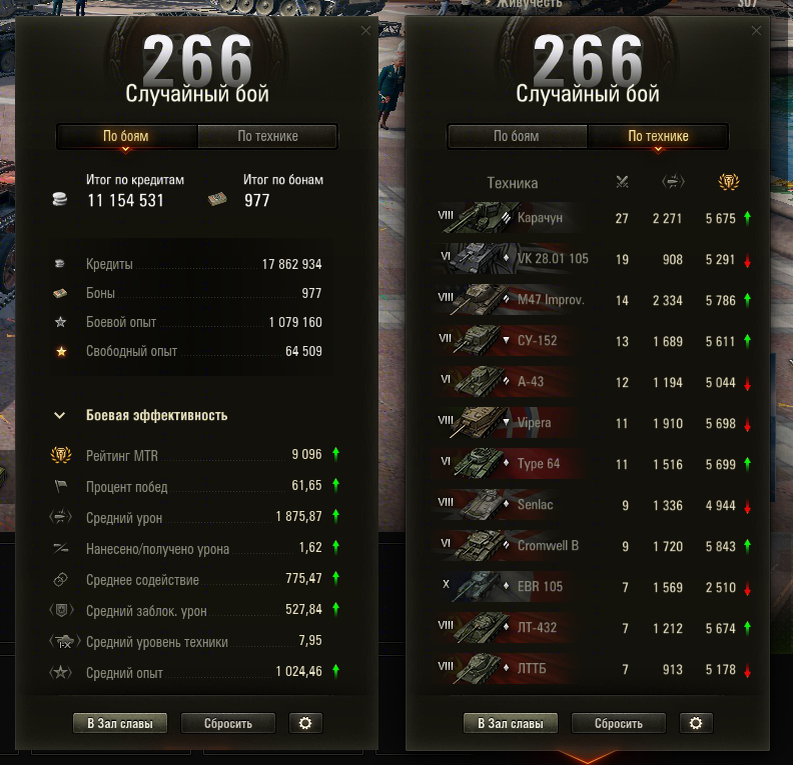Image resolution: width=793 pixels, height=765 pixels.
Task: Open settings gear in the right panel
Action: click(x=696, y=723)
